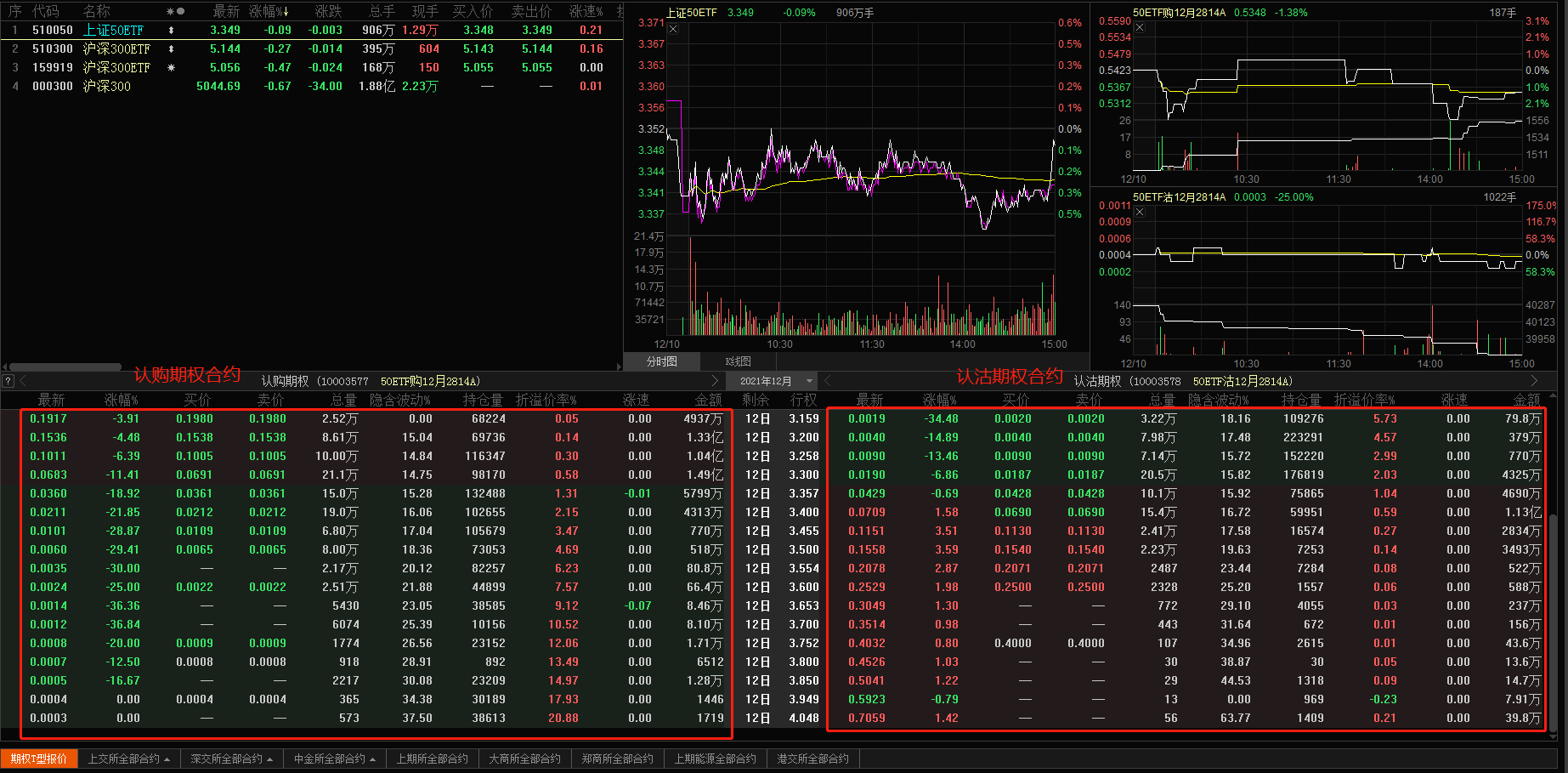Click put change percent -34.48
The image size is (1568, 773).
tap(941, 418)
